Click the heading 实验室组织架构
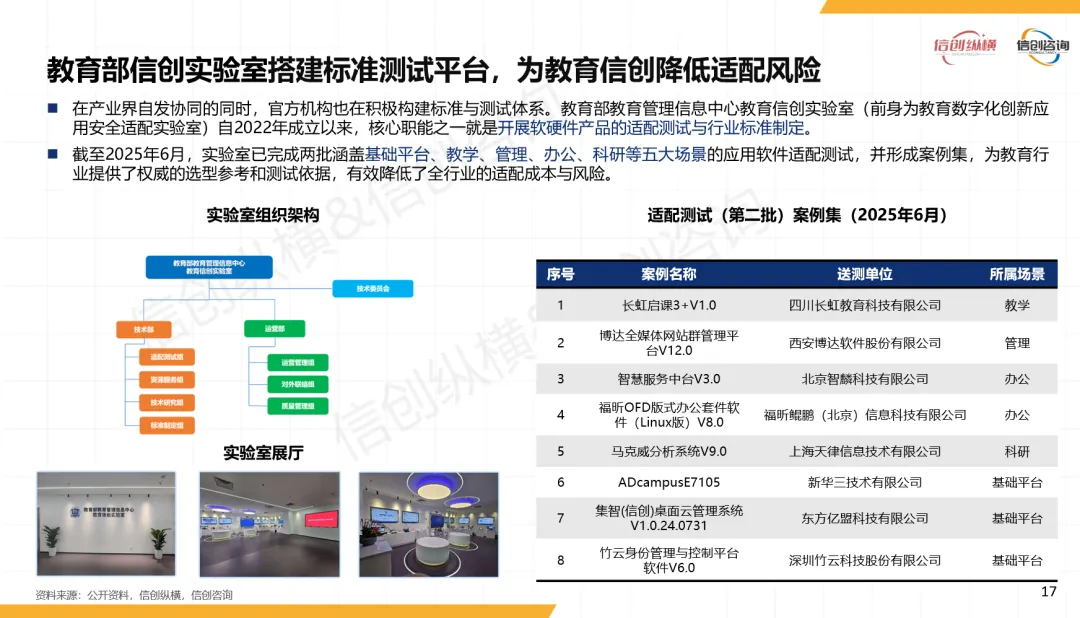This screenshot has width=1080, height=618. coord(262,215)
